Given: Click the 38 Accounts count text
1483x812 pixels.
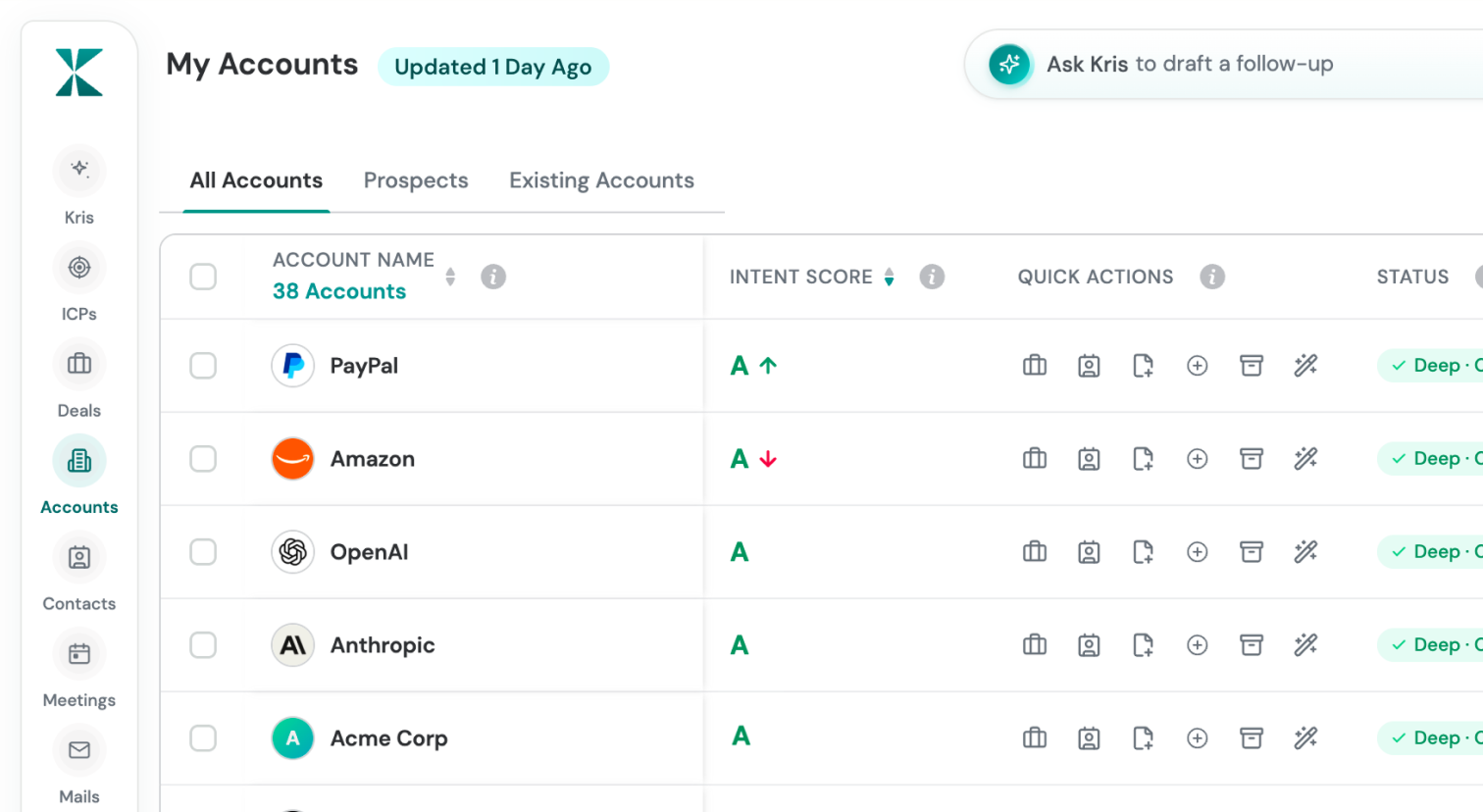Looking at the screenshot, I should tap(339, 291).
